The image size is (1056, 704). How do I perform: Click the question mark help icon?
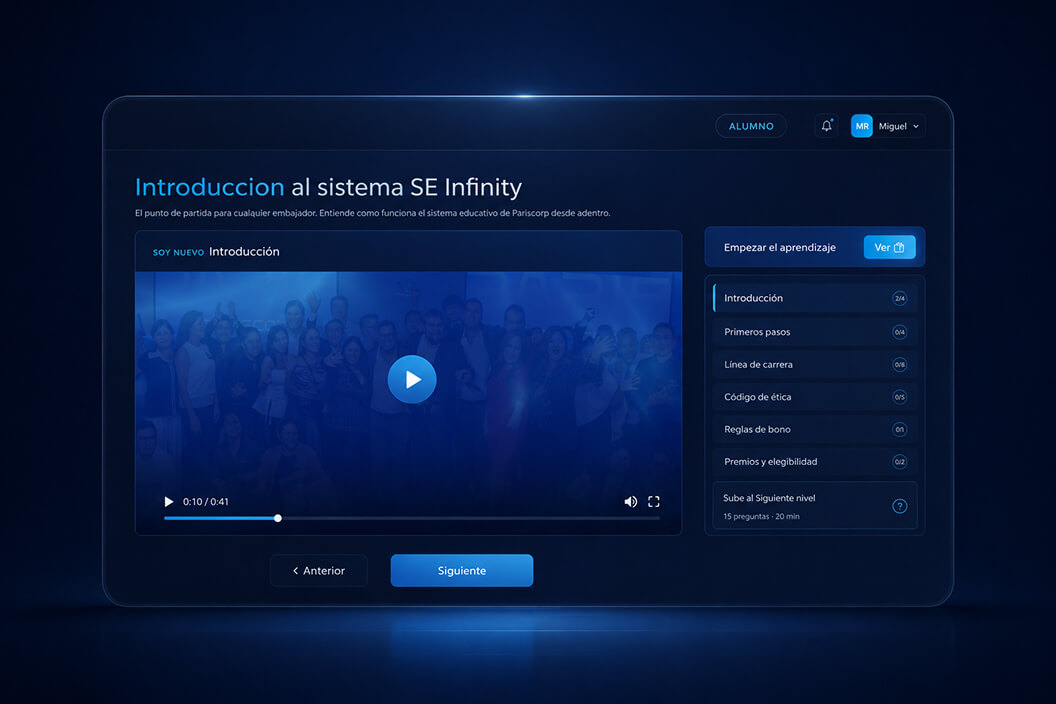(900, 506)
